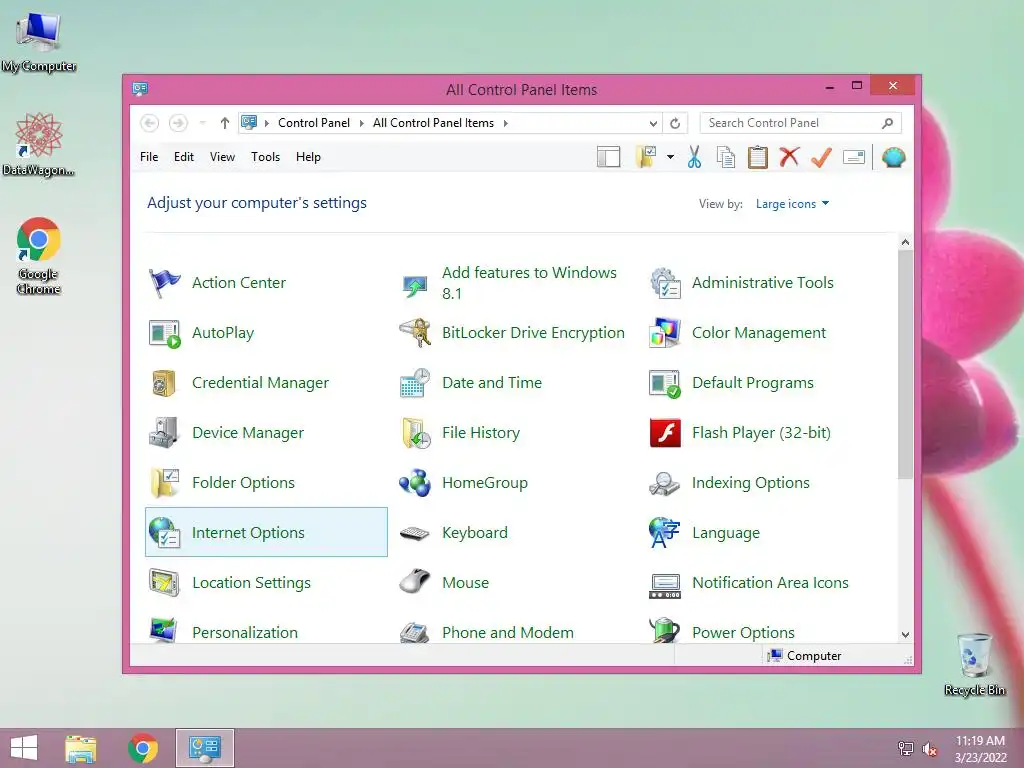This screenshot has height=768, width=1024.
Task: Click the Properties toolbar icon
Action: (x=854, y=157)
